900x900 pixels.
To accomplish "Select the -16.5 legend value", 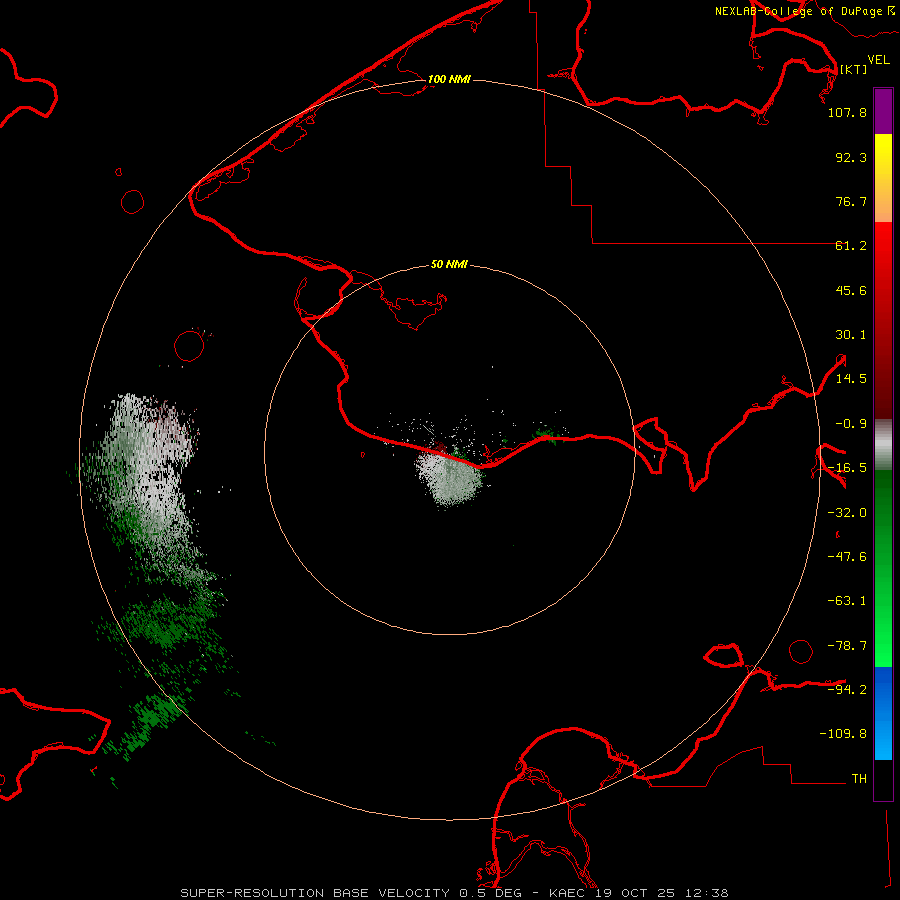I will (x=847, y=468).
